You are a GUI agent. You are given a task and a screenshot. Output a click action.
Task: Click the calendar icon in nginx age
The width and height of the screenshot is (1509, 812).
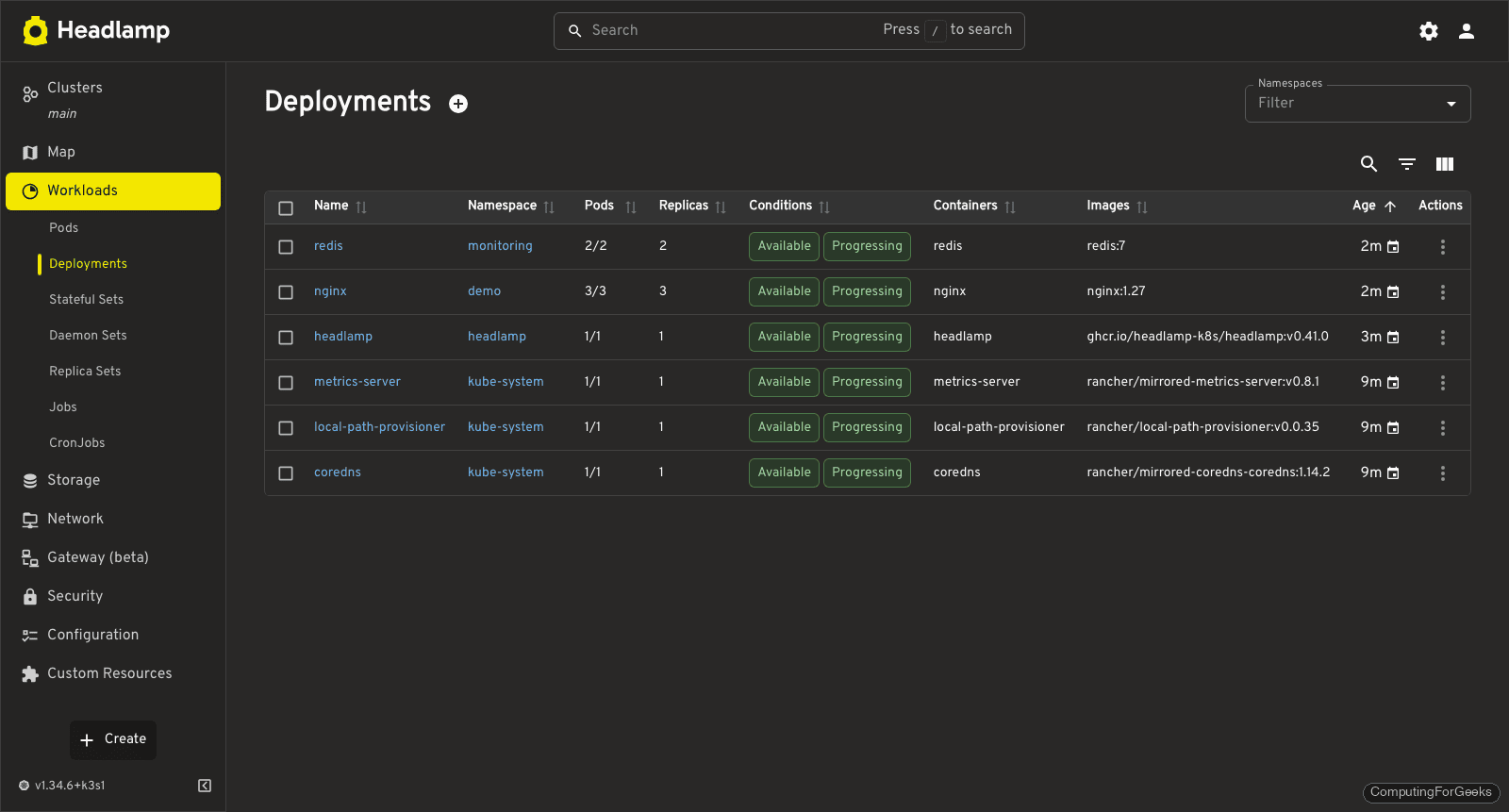[1393, 292]
